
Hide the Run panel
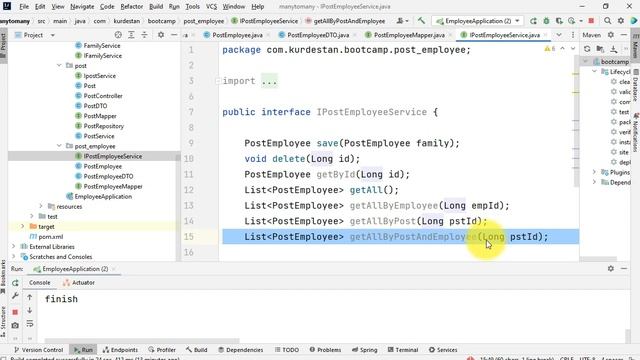[624, 269]
